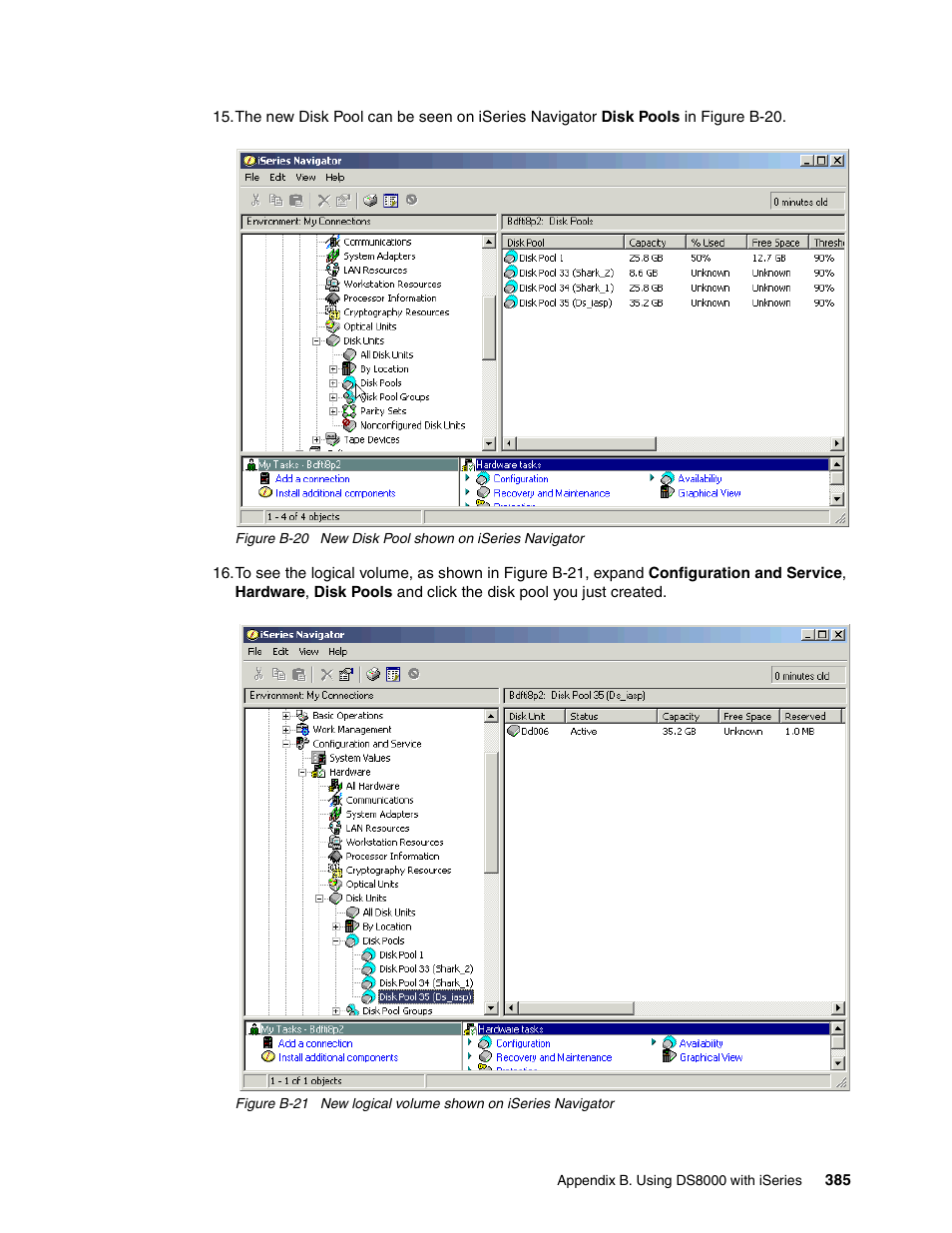Click the Cryptography Resources icon in the Figure B-20 tree

pyautogui.click(x=333, y=312)
